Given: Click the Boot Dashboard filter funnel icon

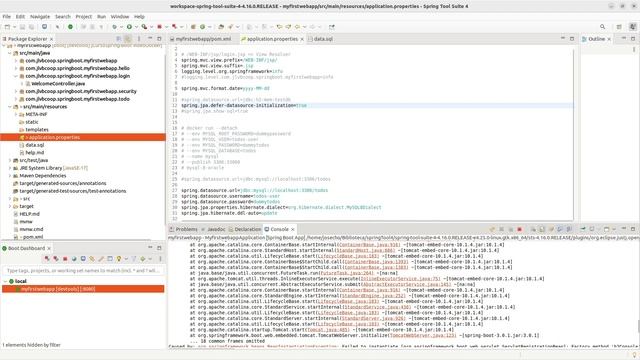Looking at the screenshot, I should (x=134, y=259).
